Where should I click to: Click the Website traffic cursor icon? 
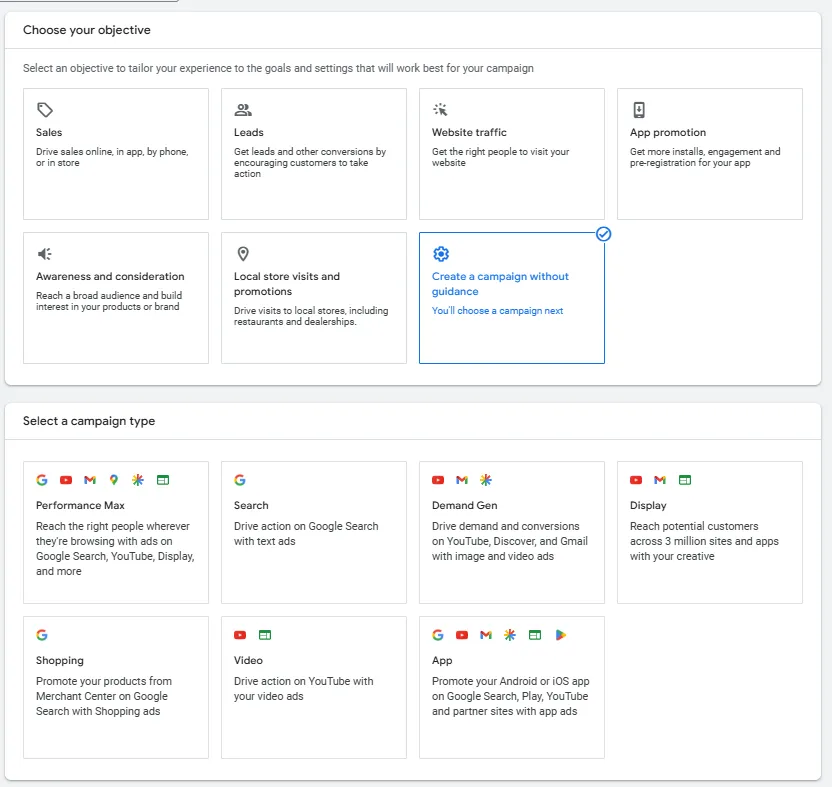[x=440, y=110]
